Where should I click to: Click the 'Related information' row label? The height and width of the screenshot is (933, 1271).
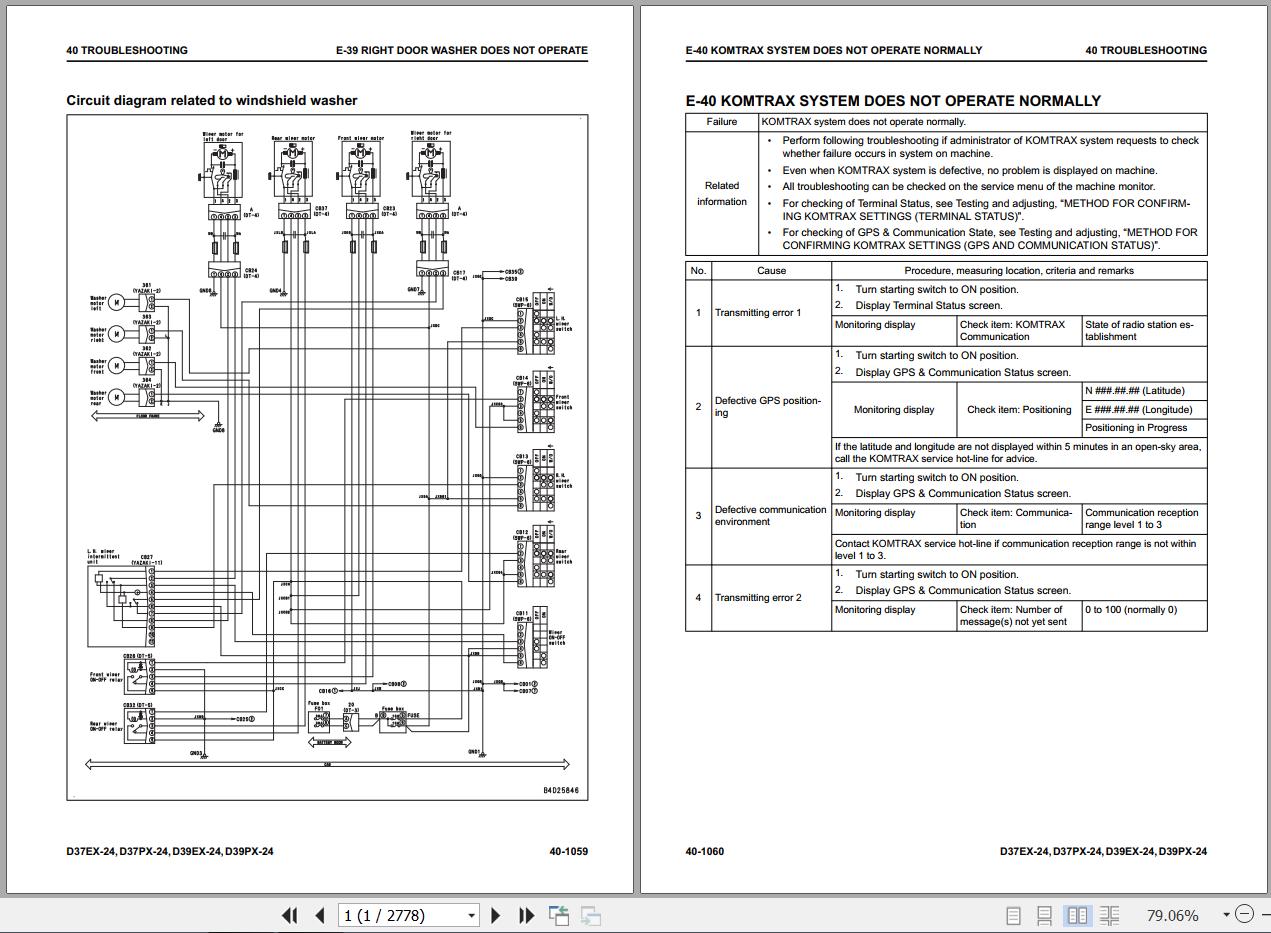pos(722,194)
